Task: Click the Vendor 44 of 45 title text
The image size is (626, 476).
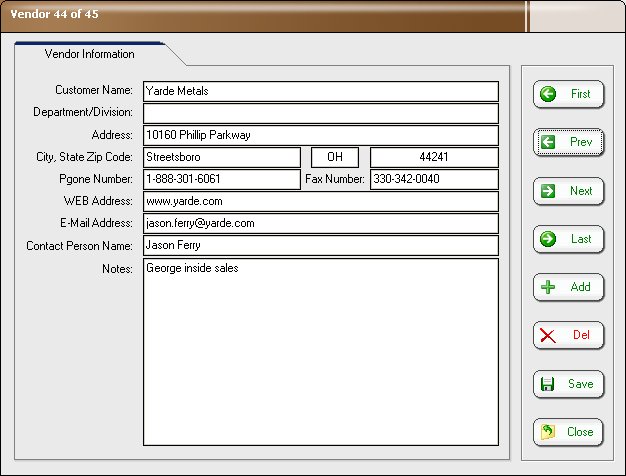Action: [x=54, y=14]
